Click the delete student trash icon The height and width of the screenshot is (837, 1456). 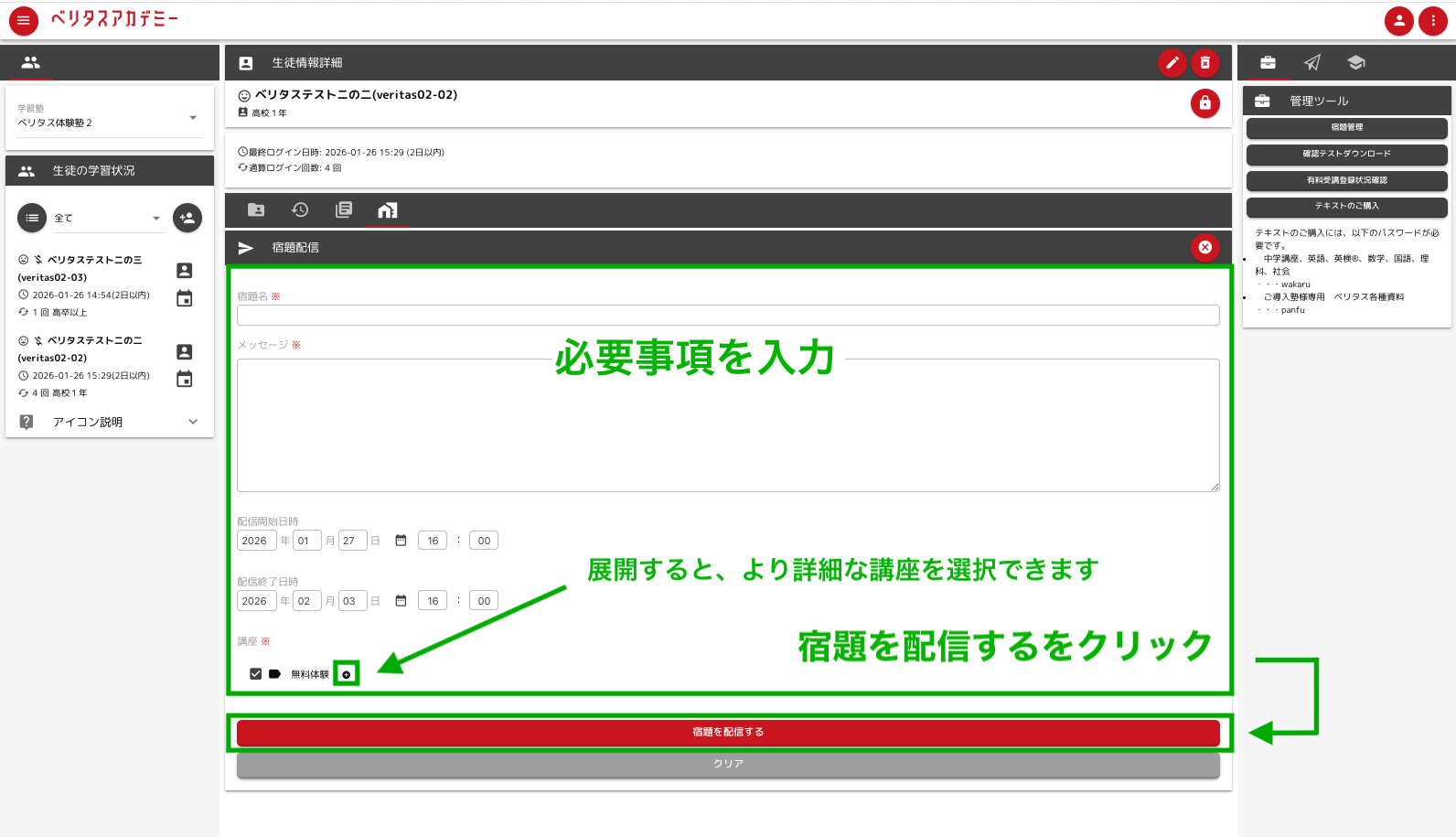(x=1205, y=62)
